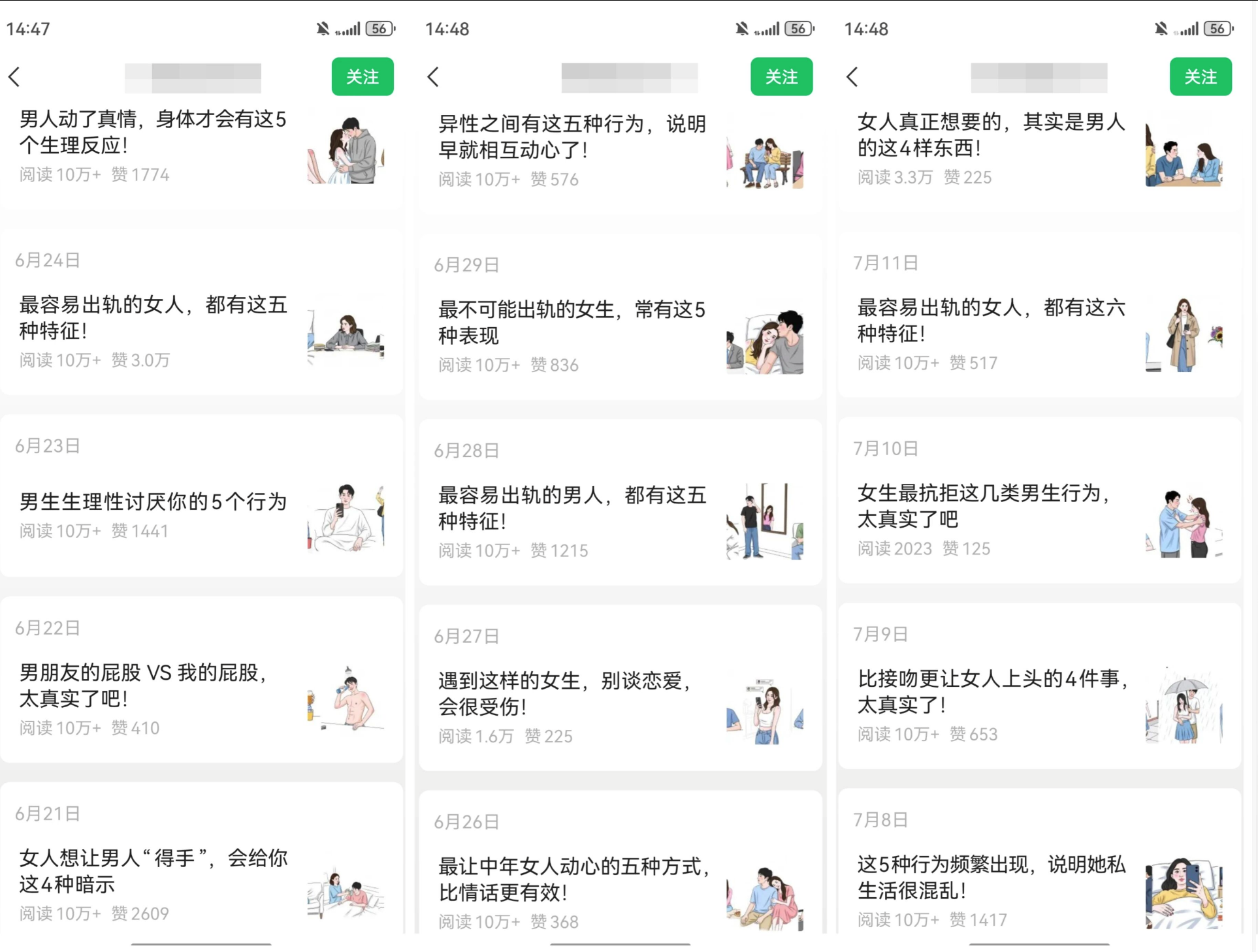
Task: Tap the account name at top of middle screen
Action: click(x=629, y=76)
